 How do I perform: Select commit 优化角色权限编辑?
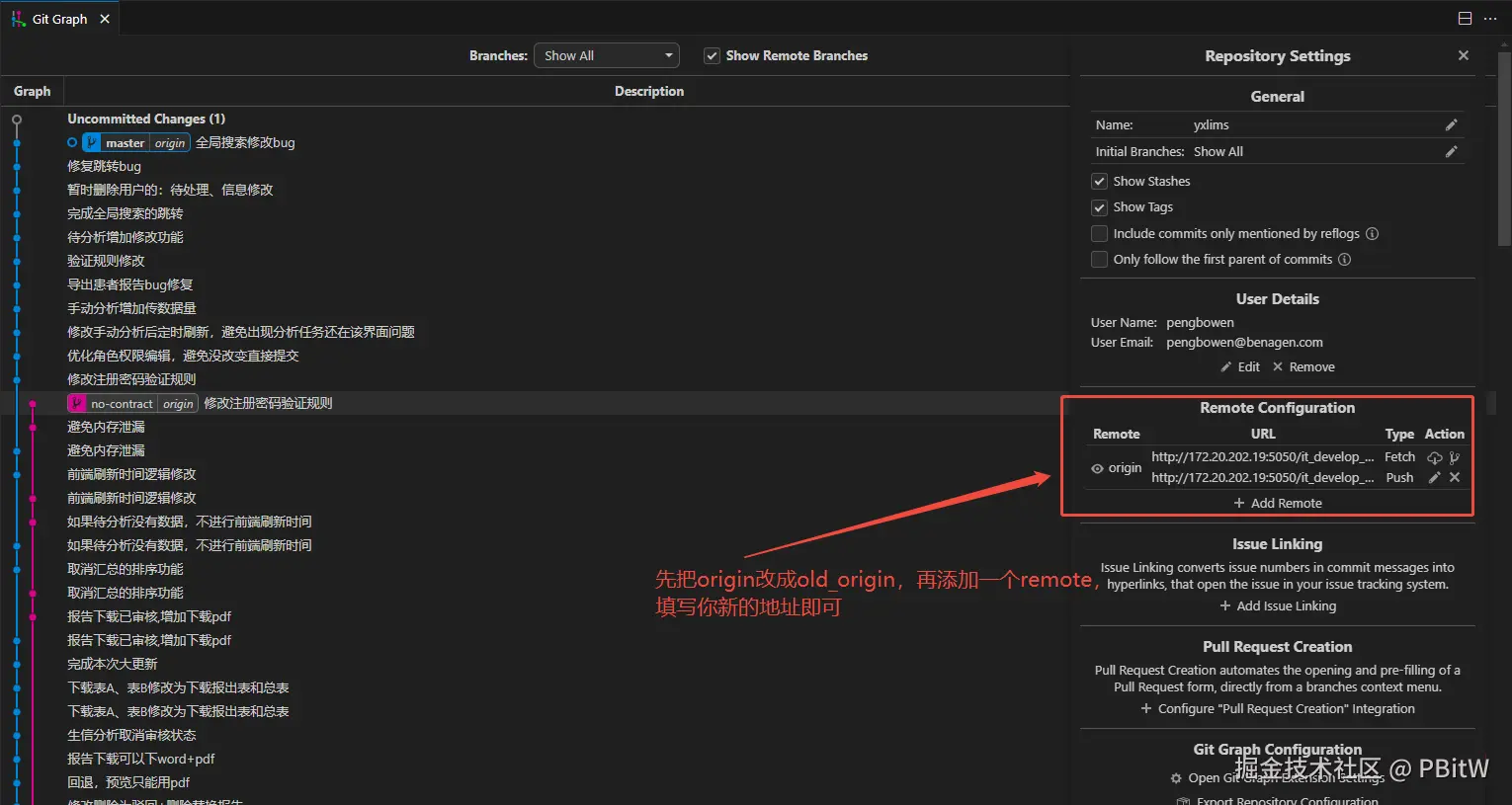183,356
